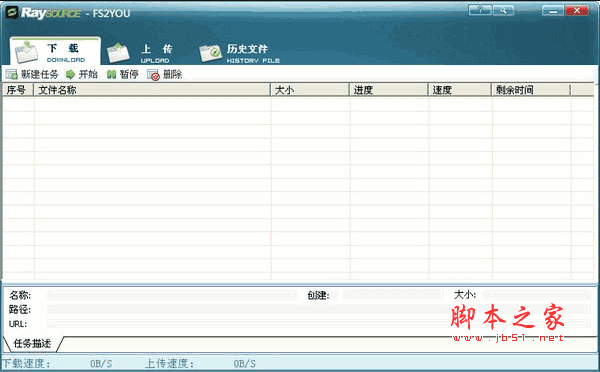Open the 下载 Download tab
Image resolution: width=600 pixels, height=372 pixels.
coord(55,51)
